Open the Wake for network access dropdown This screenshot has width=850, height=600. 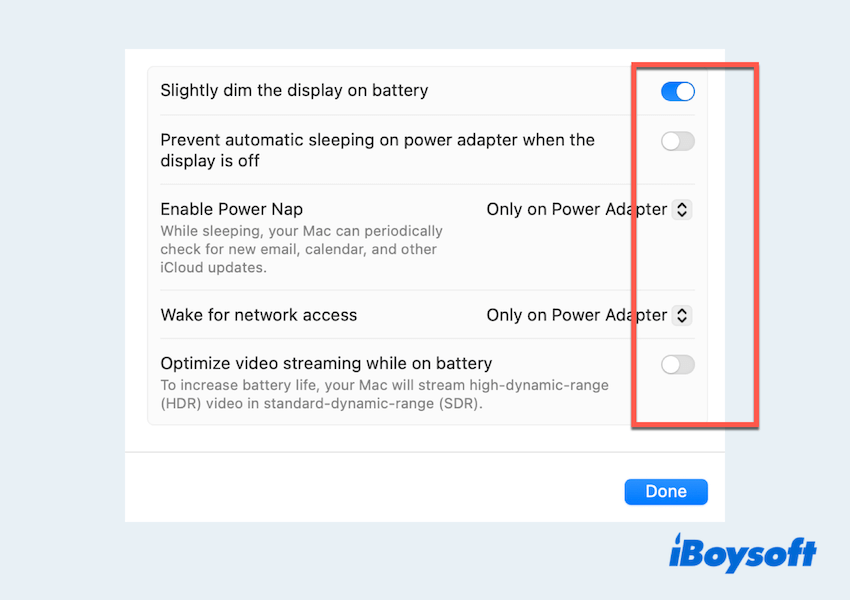pyautogui.click(x=589, y=315)
